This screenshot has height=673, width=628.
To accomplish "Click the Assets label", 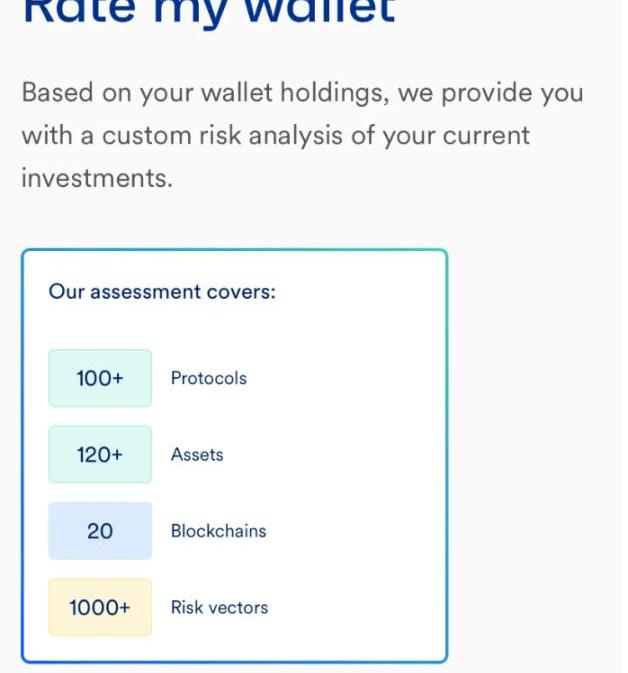I will point(197,454).
